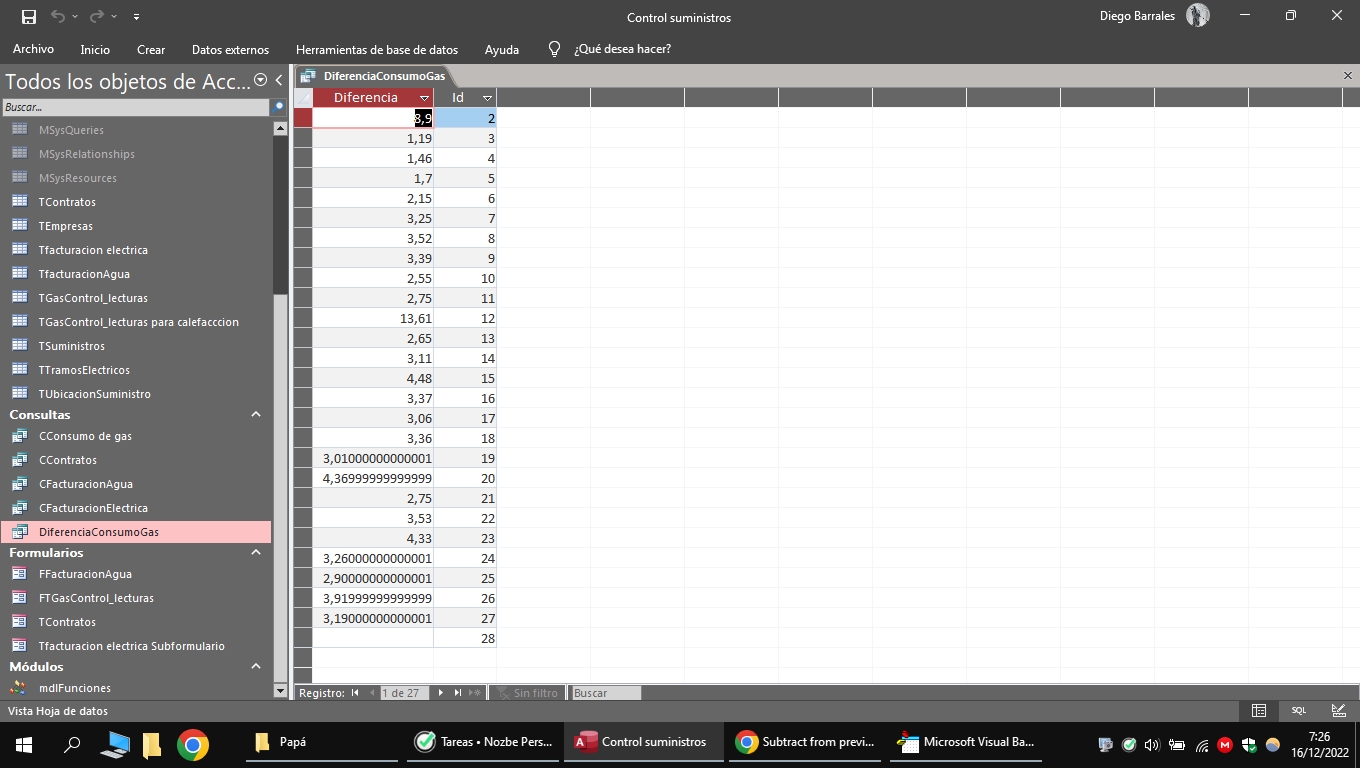Collapse the navigation pane with chevron
The width and height of the screenshot is (1360, 768).
(279, 80)
